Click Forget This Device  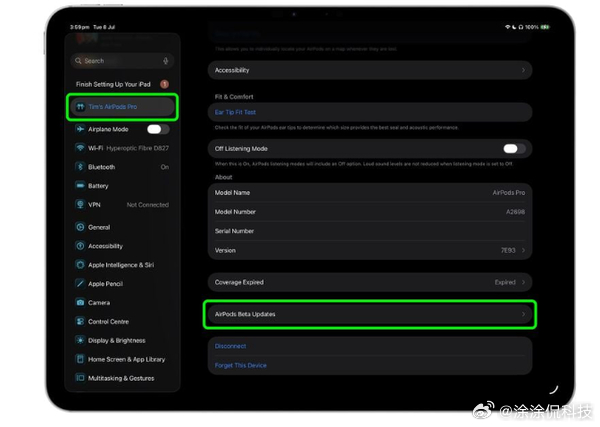point(241,365)
